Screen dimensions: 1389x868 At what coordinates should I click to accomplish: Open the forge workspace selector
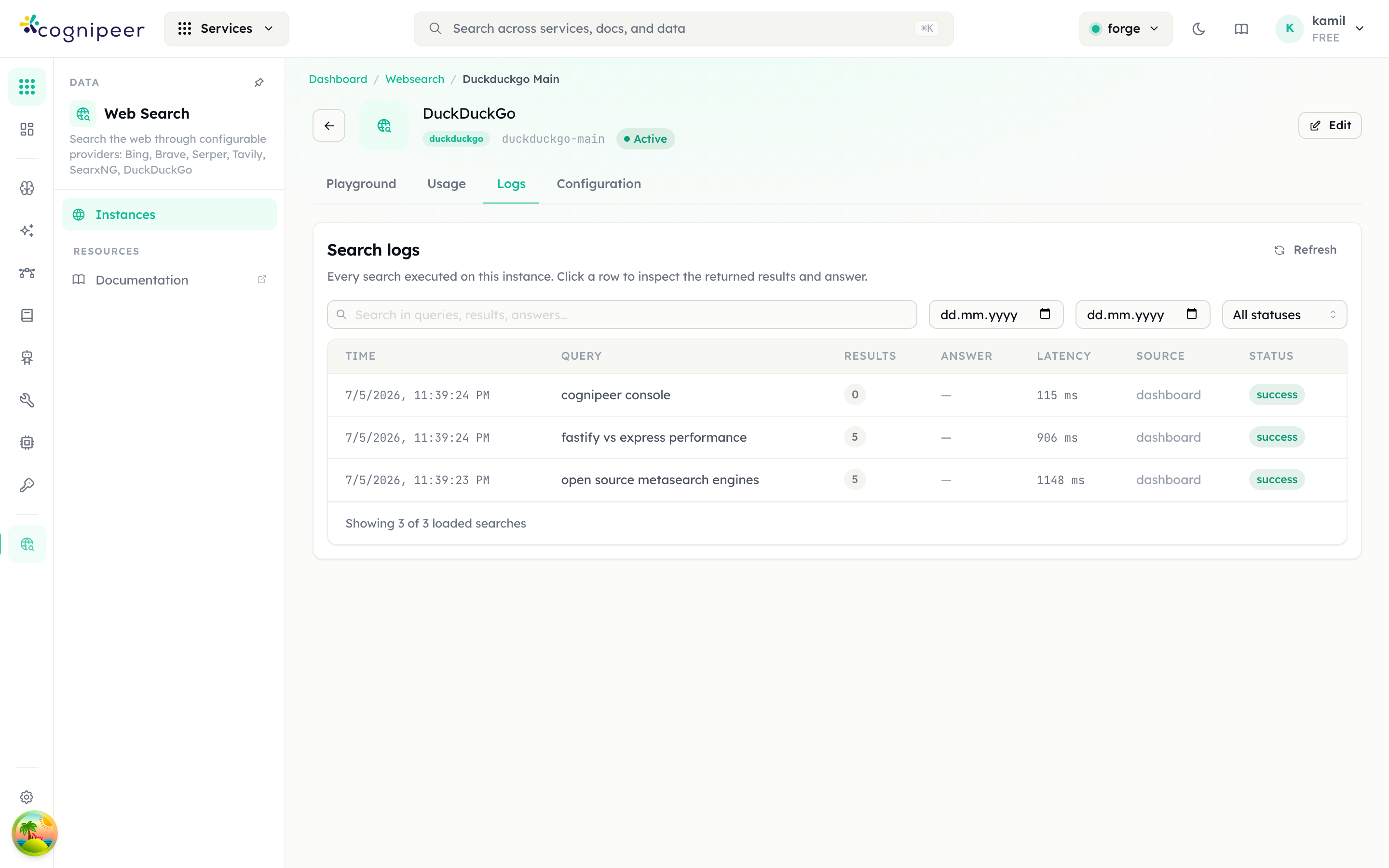[x=1125, y=29]
